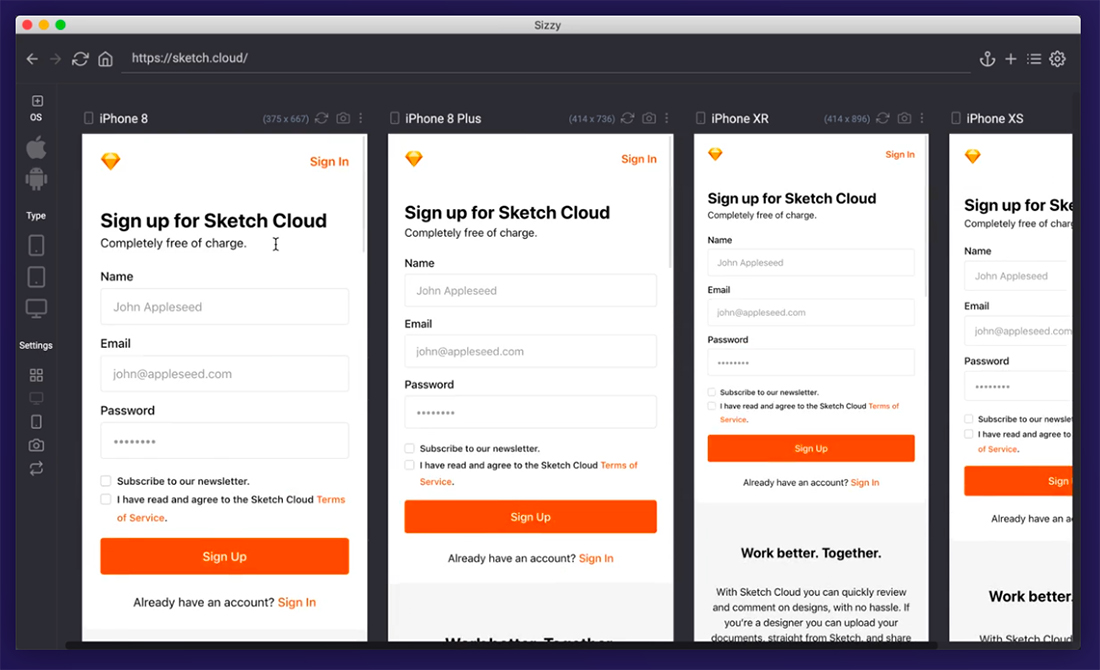Screenshot the iPhone 8 device
Viewport: 1100px width, 670px height.
tap(343, 119)
